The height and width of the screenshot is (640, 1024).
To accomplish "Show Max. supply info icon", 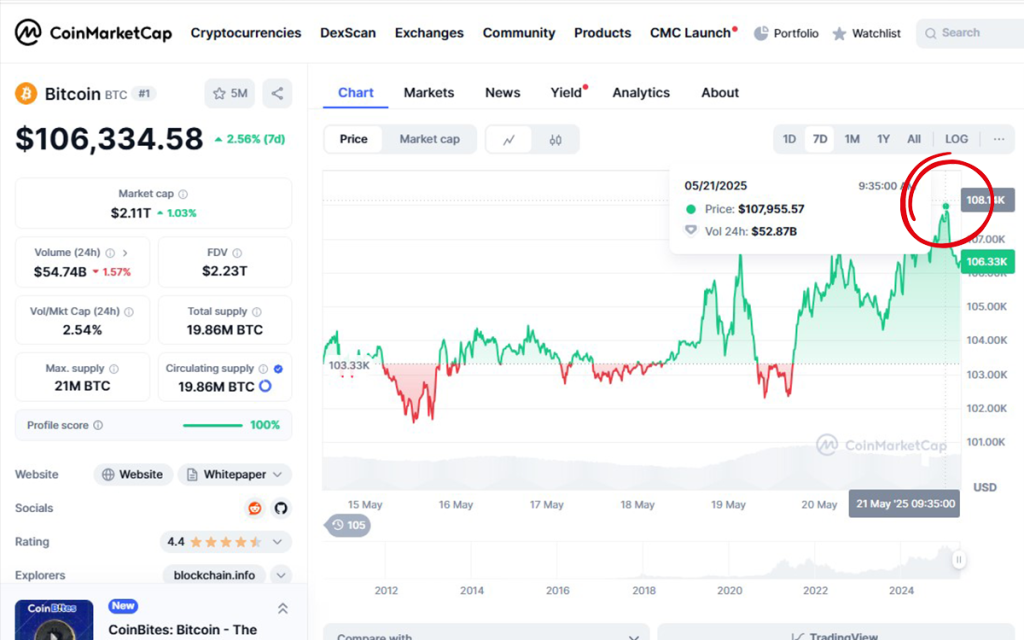I will pos(114,368).
